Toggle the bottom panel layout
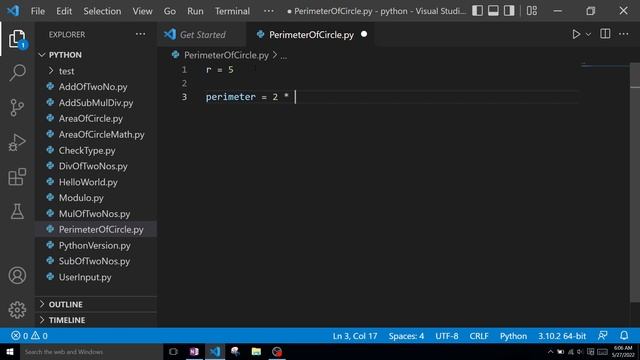Screen dimensions: 640x360 (493, 11)
